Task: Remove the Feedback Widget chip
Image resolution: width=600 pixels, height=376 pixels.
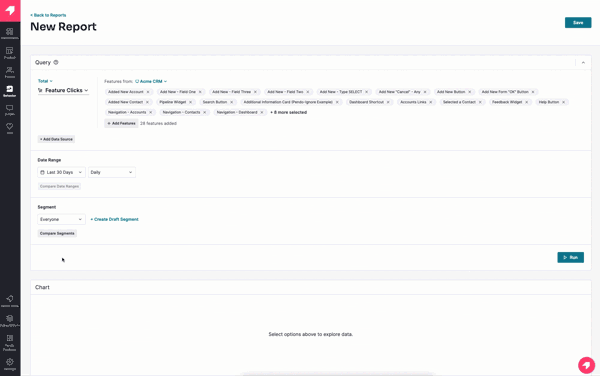Action: 527,102
